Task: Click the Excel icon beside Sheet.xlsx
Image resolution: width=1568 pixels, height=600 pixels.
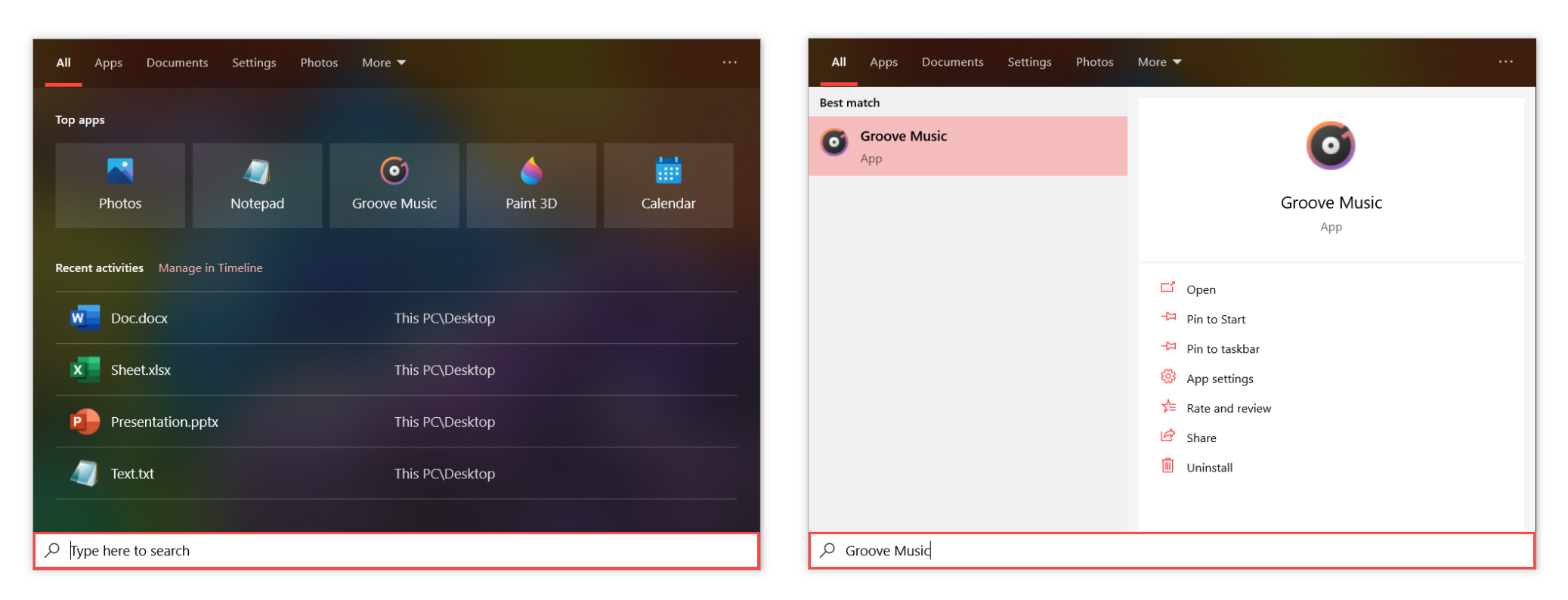Action: click(85, 370)
